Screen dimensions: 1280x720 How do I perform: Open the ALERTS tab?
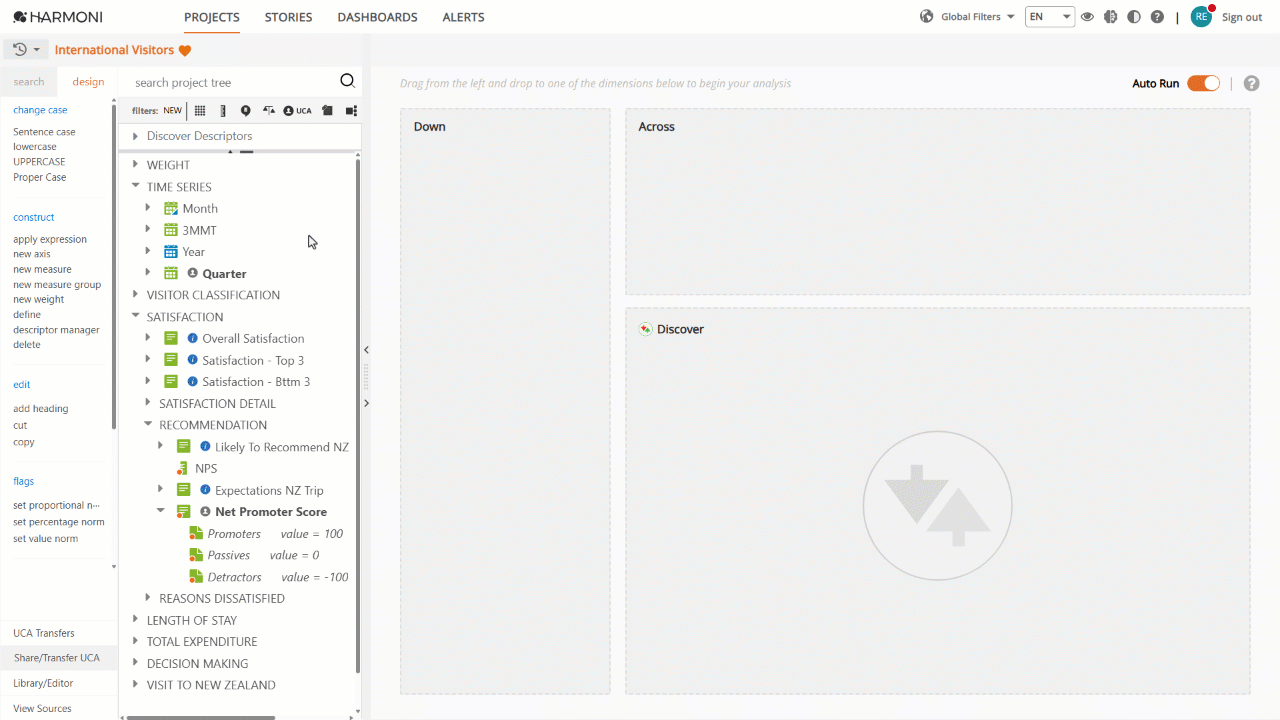pos(463,17)
